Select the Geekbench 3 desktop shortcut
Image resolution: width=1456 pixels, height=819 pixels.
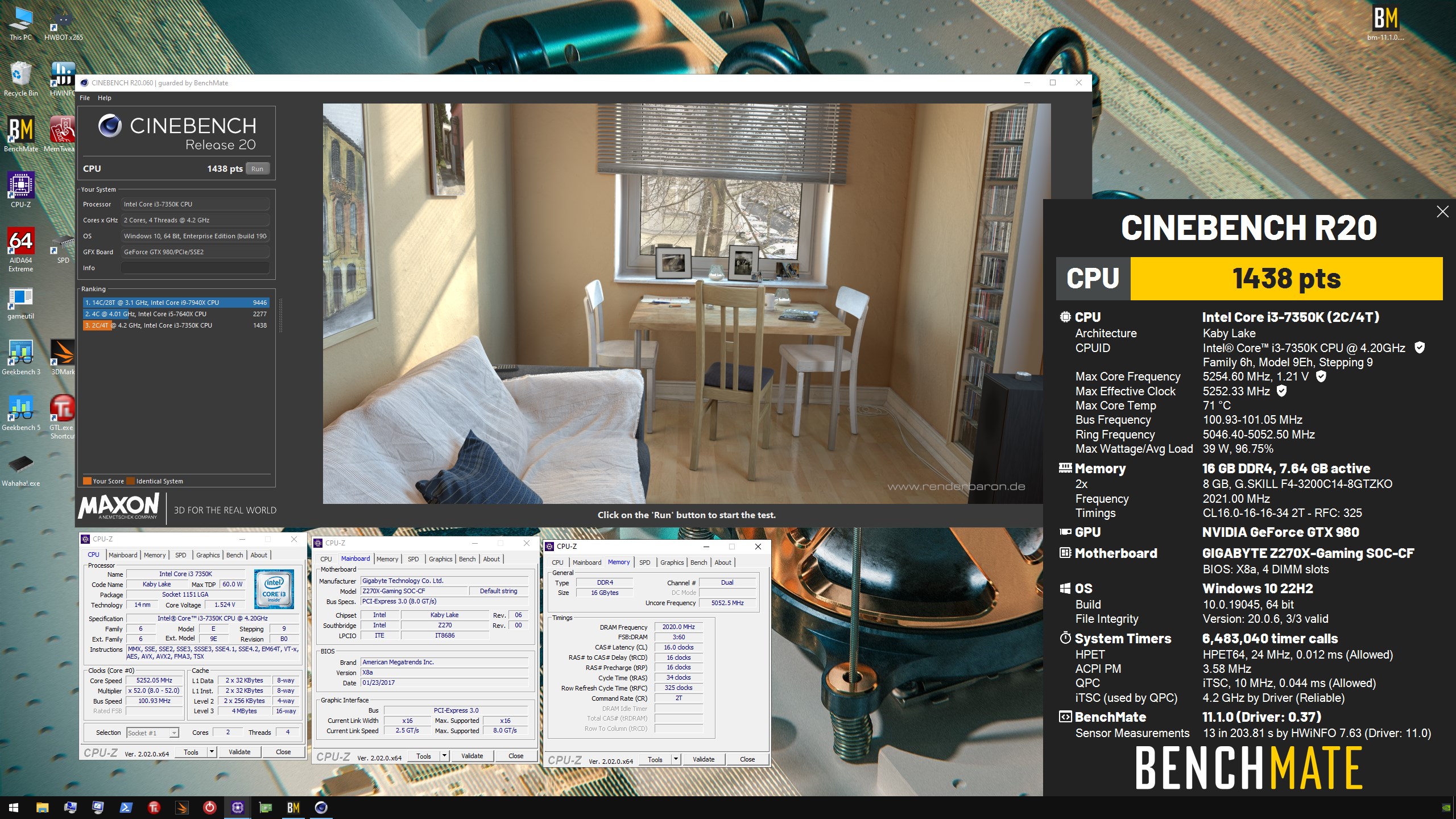[x=20, y=357]
